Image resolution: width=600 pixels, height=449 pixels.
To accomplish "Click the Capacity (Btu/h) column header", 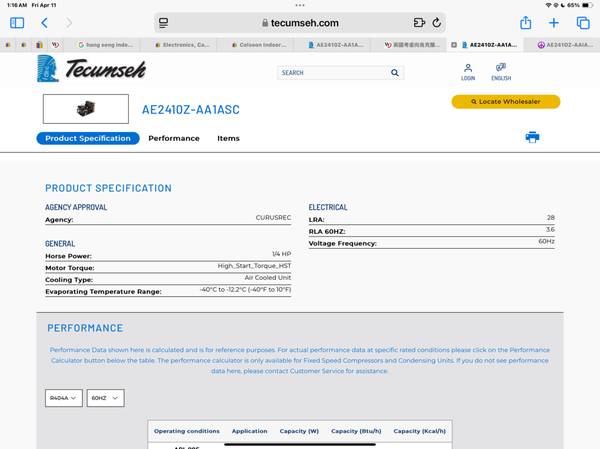I will [x=356, y=431].
